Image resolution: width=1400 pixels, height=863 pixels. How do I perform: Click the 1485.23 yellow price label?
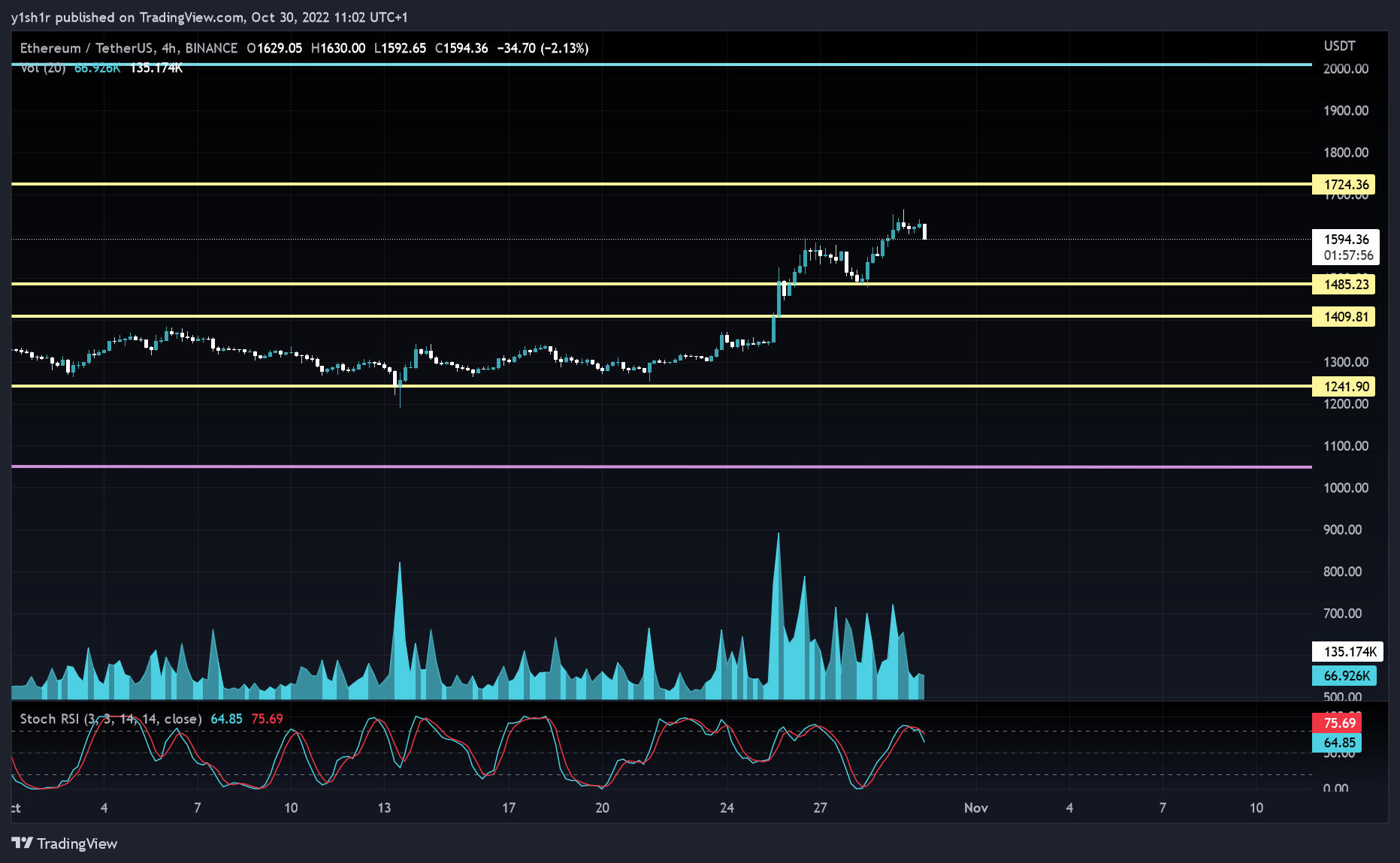point(1344,284)
